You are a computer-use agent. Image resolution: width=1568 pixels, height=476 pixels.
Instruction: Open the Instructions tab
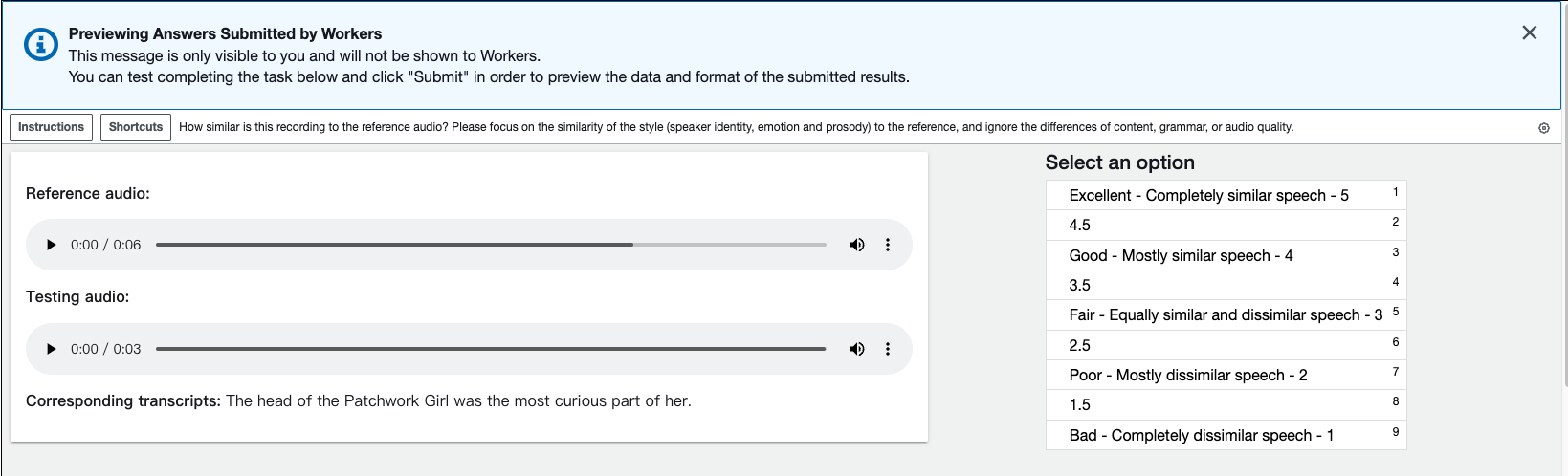point(51,127)
